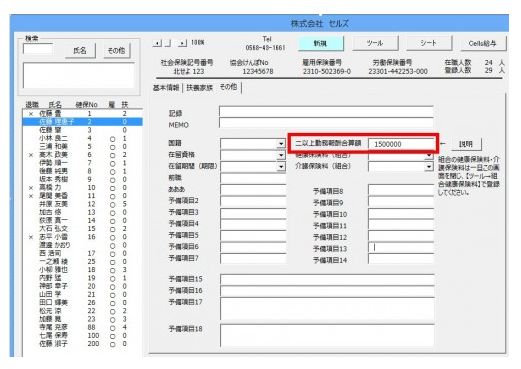The height and width of the screenshot is (369, 521).
Task: Switch to the 扶養家族 tab
Action: pyautogui.click(x=199, y=88)
